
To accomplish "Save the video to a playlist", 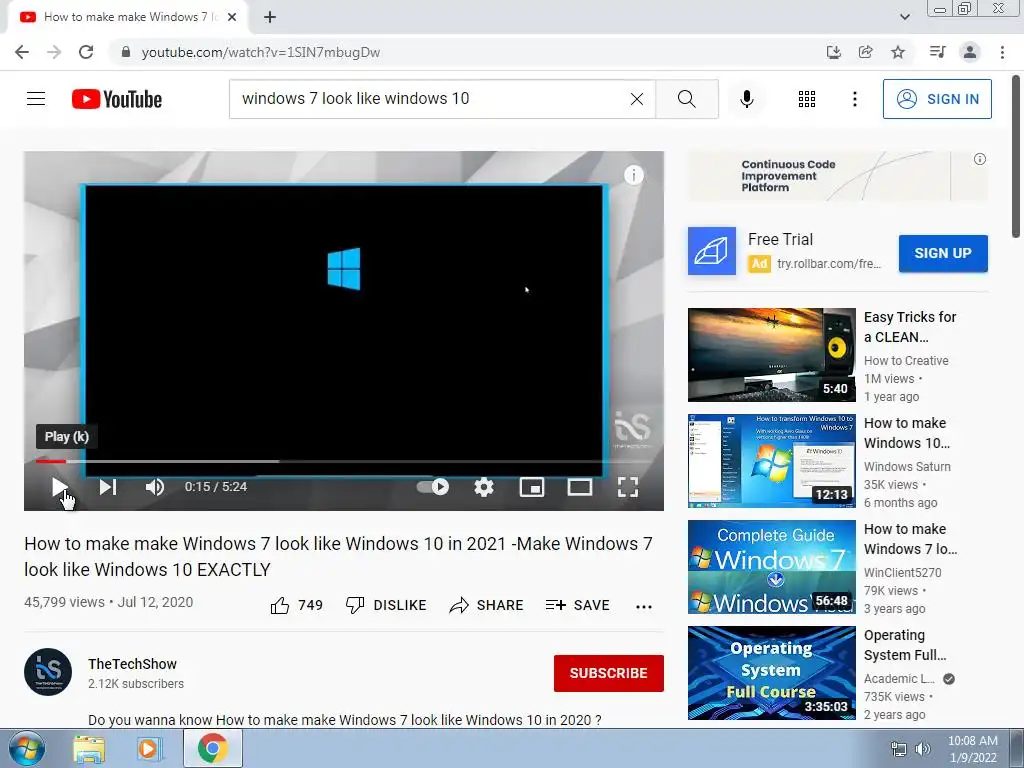I will [x=578, y=605].
